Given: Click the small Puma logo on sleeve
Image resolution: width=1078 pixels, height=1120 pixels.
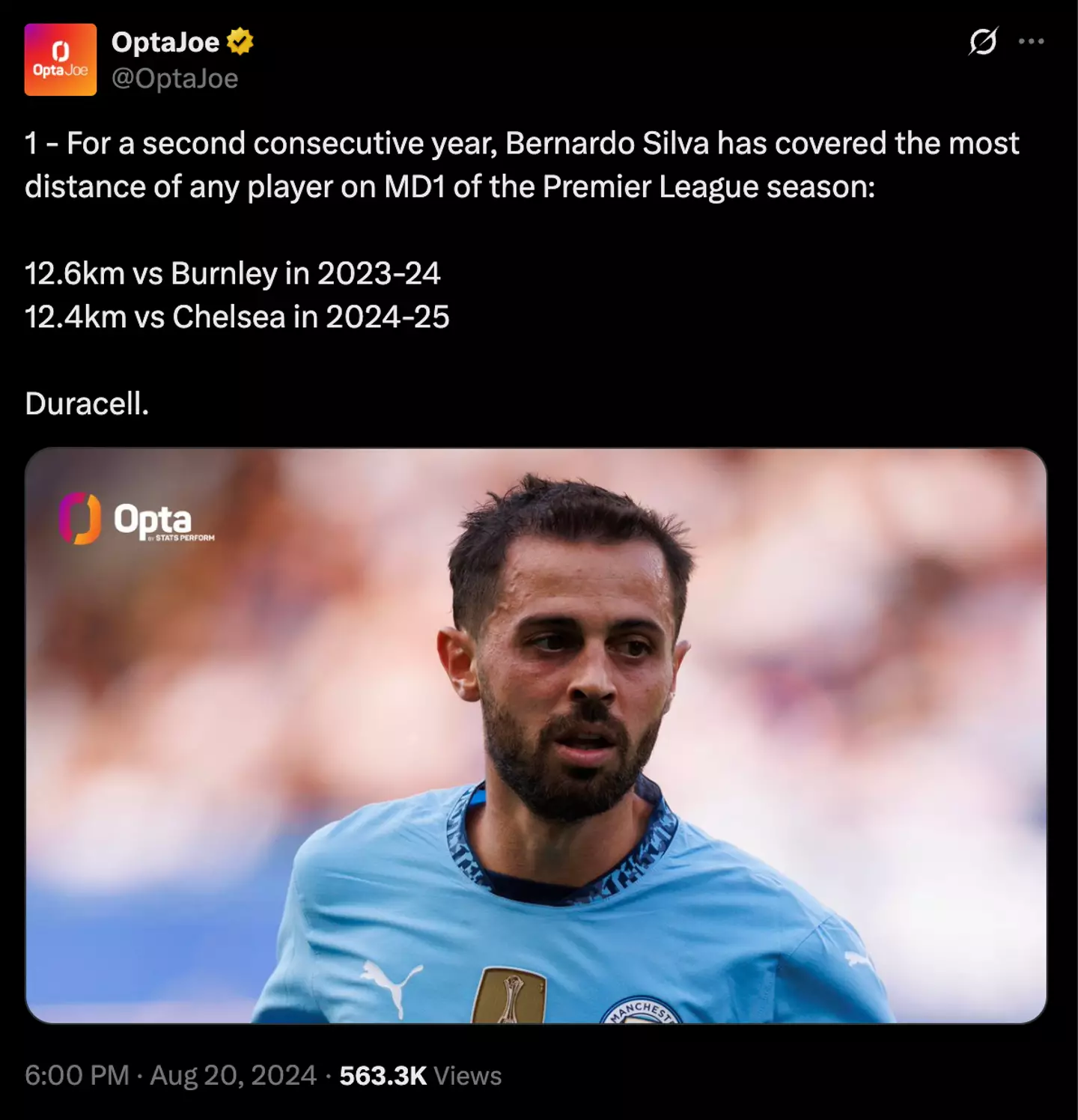Looking at the screenshot, I should pos(859,959).
